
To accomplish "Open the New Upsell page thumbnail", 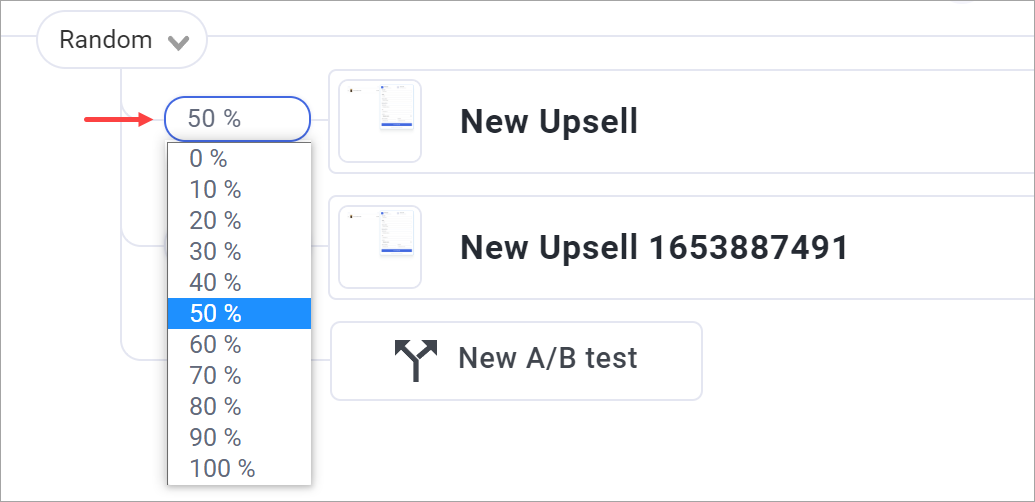I will coord(380,121).
